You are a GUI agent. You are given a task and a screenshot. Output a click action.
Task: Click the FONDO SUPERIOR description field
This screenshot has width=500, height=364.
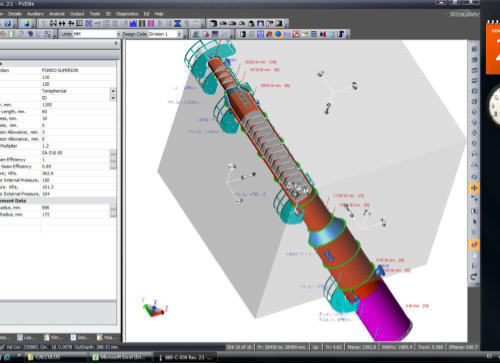[79, 70]
